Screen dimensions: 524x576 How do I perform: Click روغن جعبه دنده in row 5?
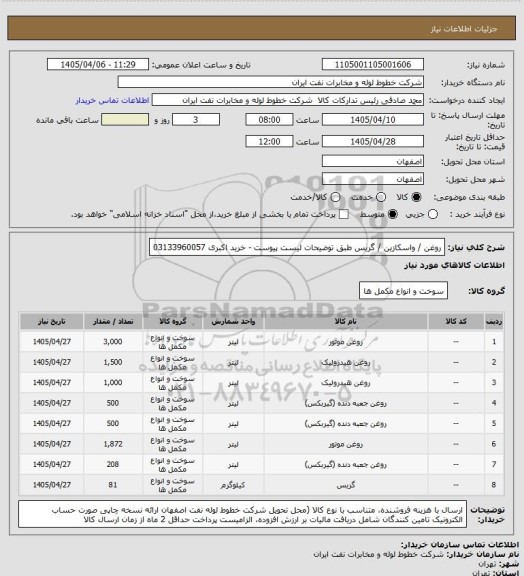(x=346, y=424)
